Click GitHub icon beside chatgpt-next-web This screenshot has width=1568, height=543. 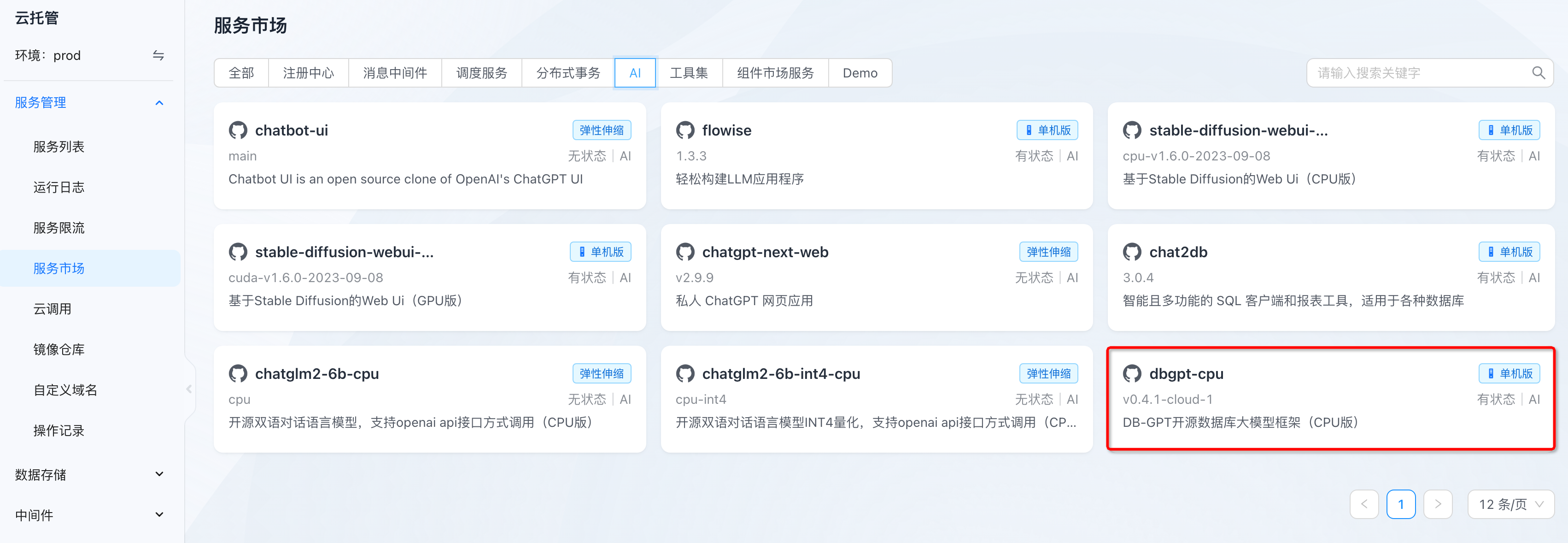tap(685, 252)
